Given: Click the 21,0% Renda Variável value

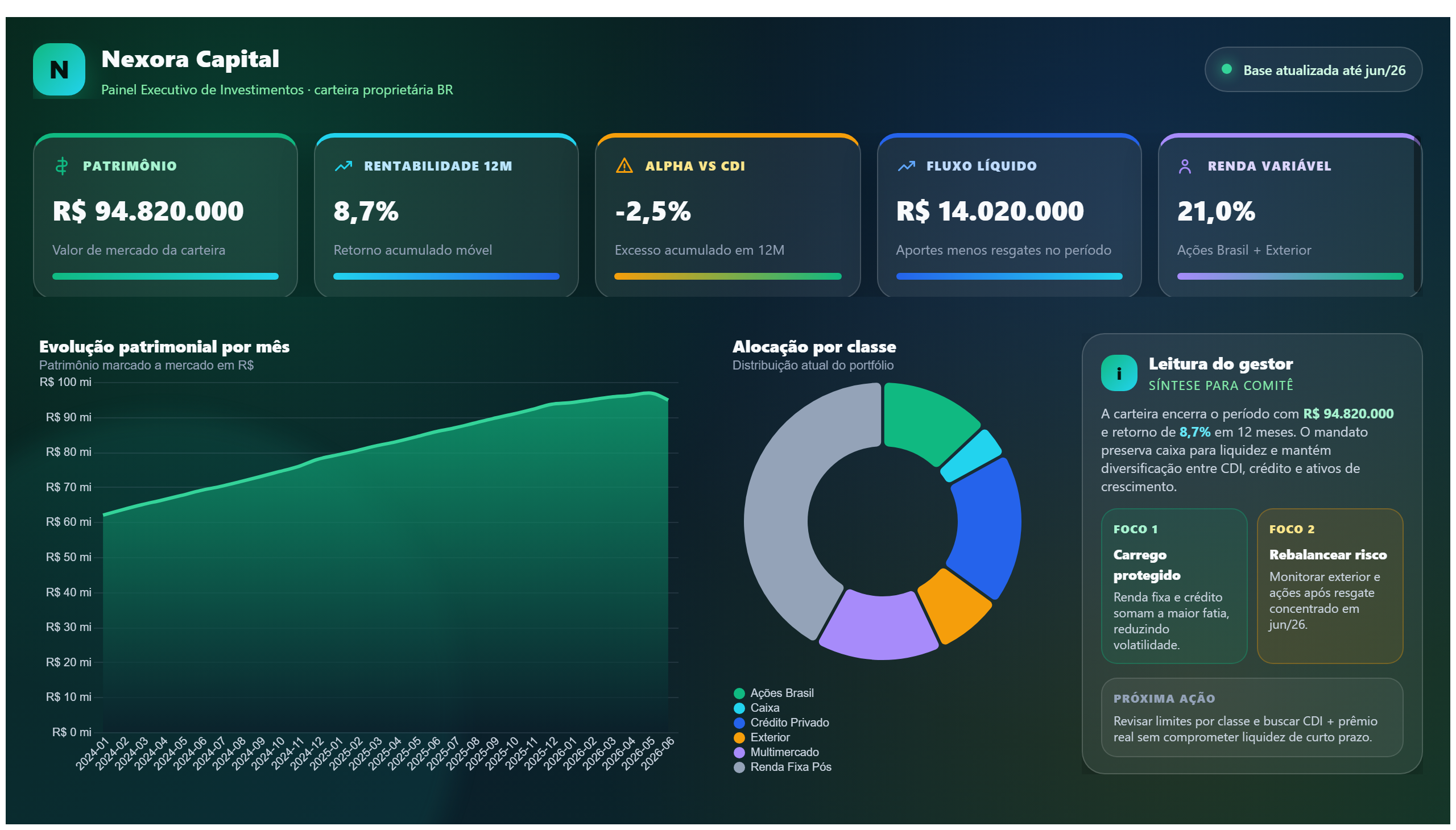Looking at the screenshot, I should [1216, 211].
